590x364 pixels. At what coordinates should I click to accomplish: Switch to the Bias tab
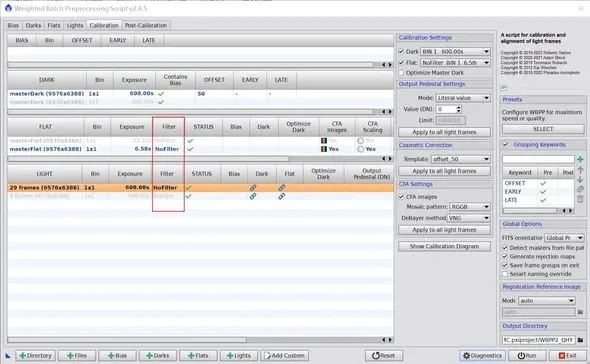coord(13,25)
